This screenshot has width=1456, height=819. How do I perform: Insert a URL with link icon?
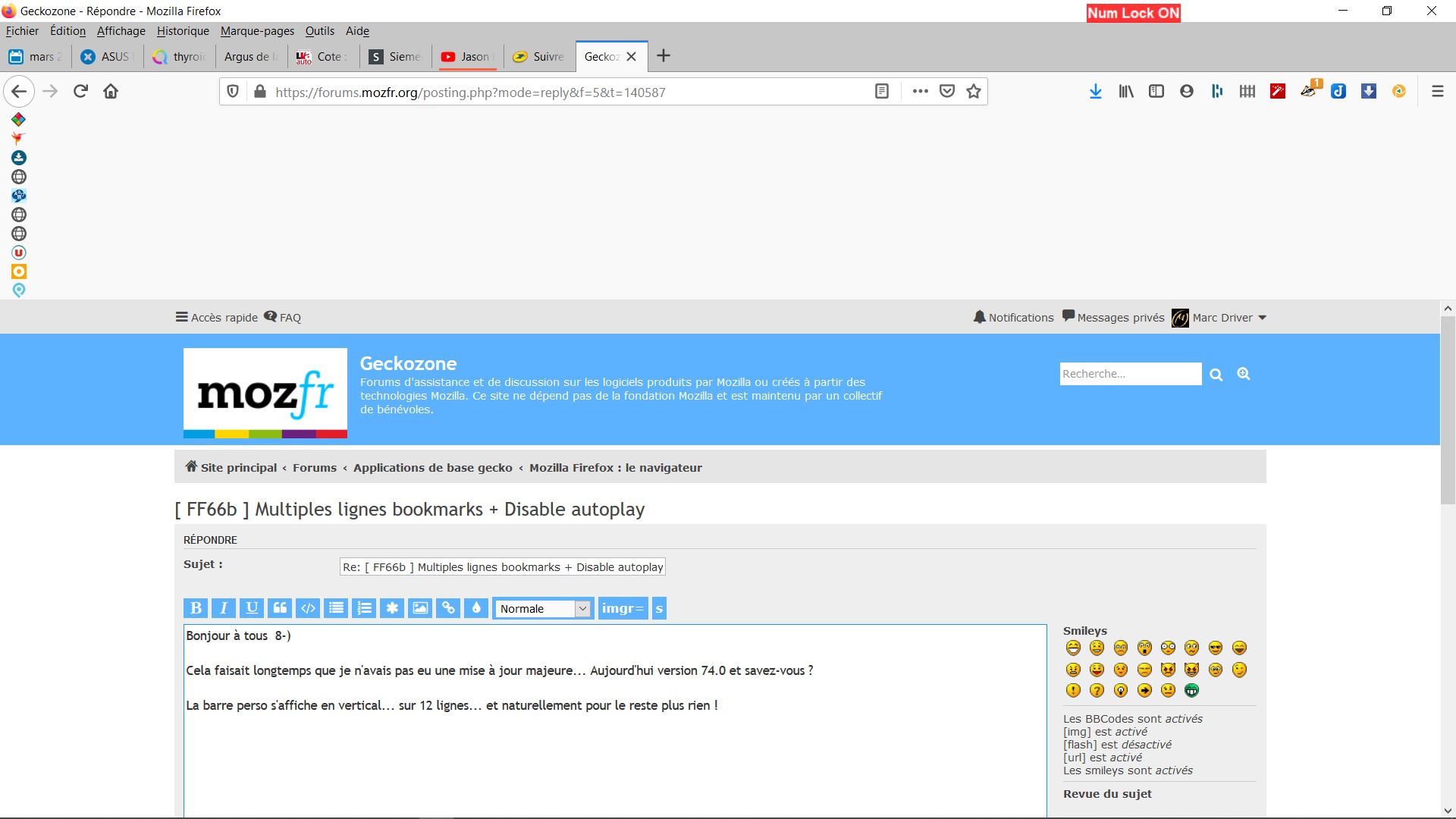point(448,608)
